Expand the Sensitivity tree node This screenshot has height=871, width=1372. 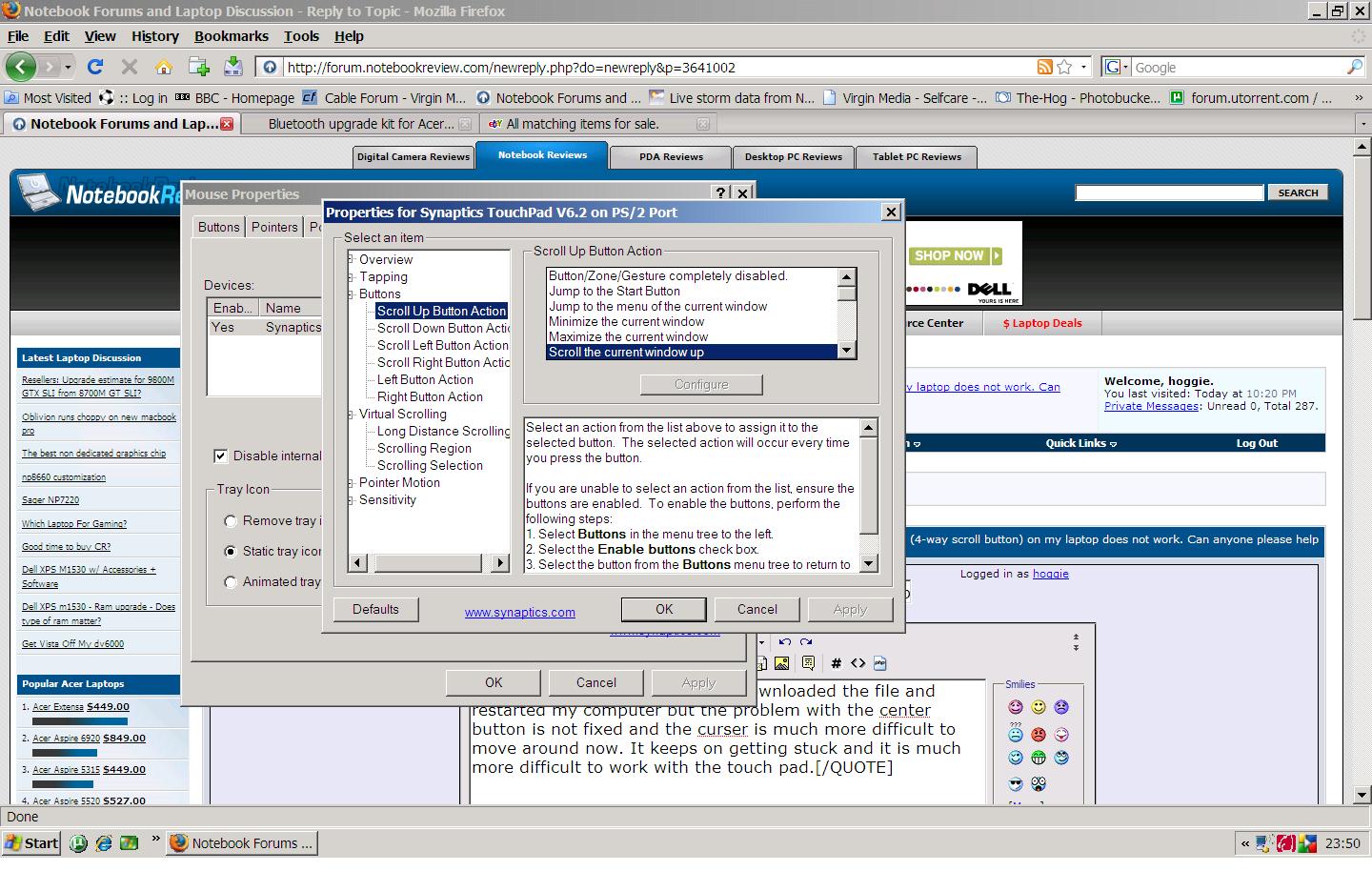click(x=352, y=499)
